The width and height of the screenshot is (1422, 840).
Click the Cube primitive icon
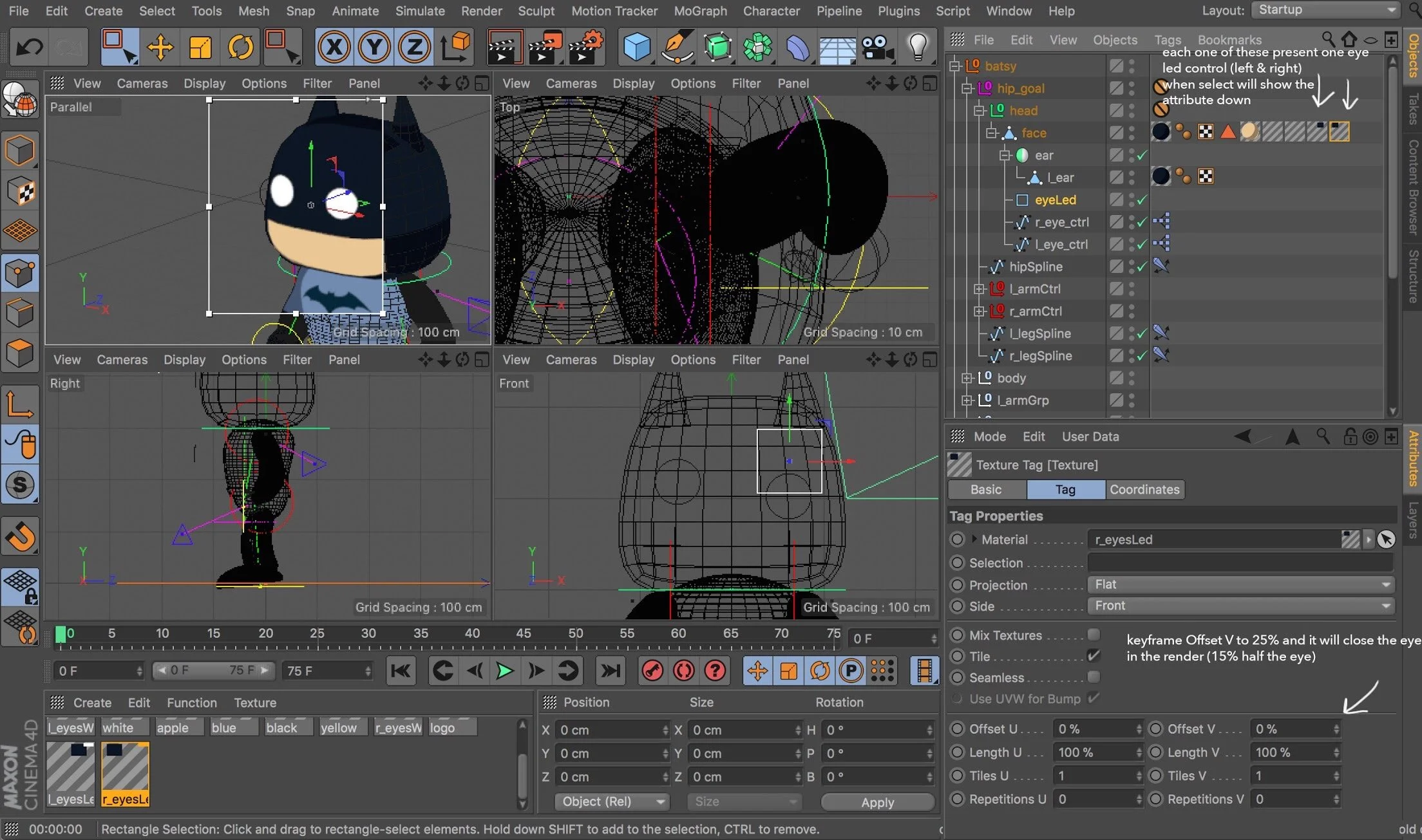[636, 48]
